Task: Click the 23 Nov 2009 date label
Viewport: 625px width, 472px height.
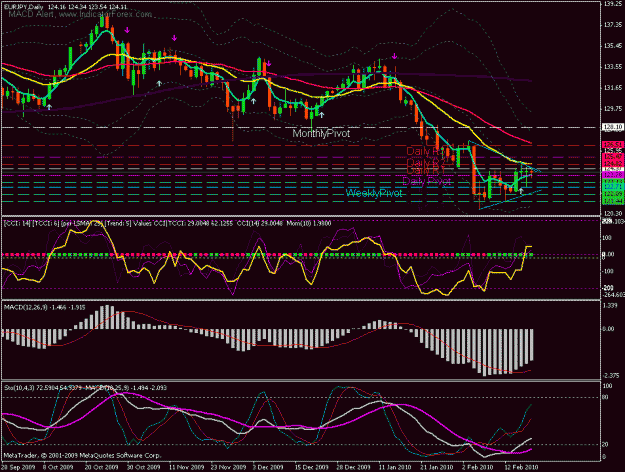Action: 228,467
